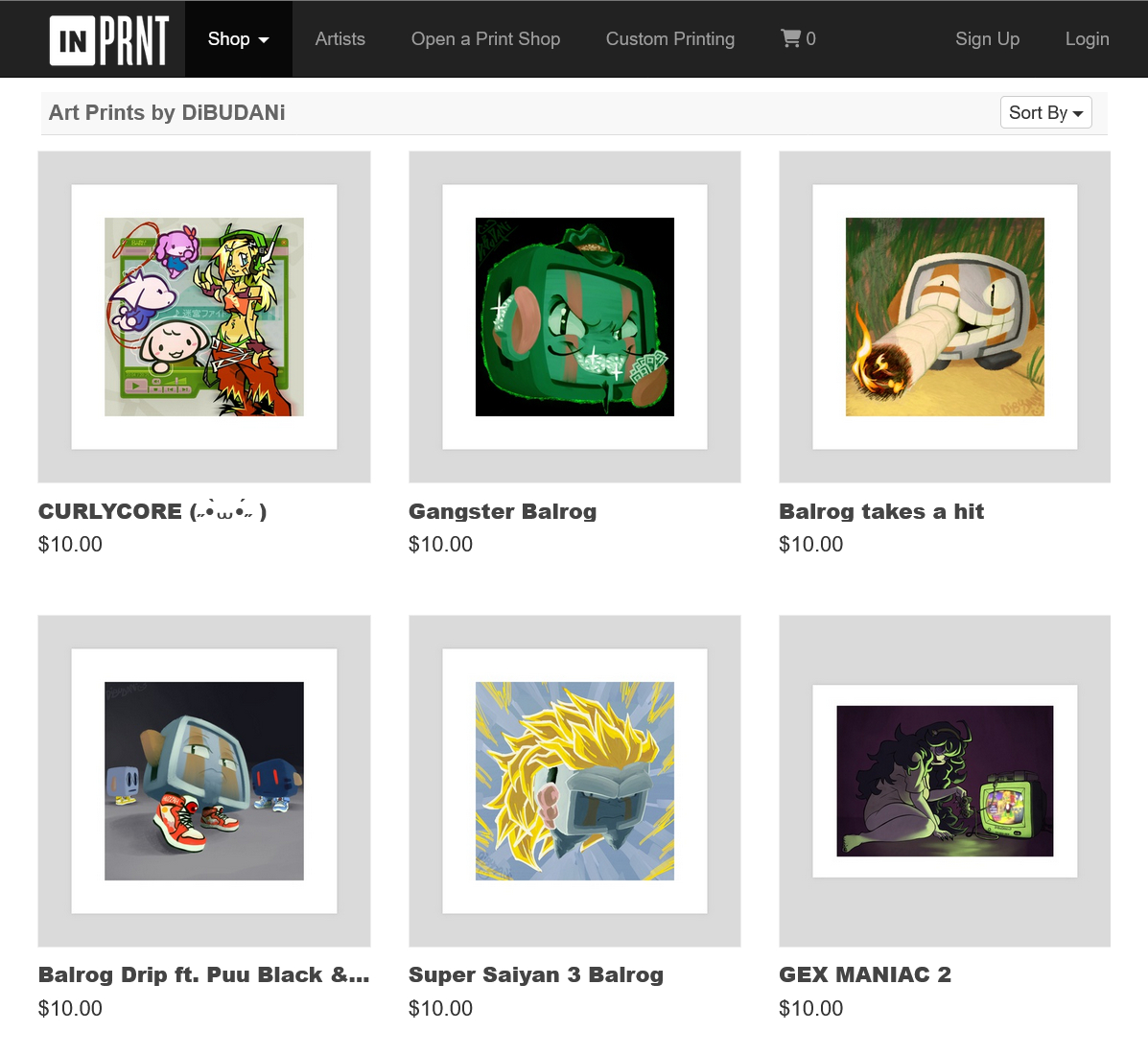Screen dimensions: 1148x1055
Task: Select the Super Saiyan 3 Balrog title
Action: (x=536, y=974)
